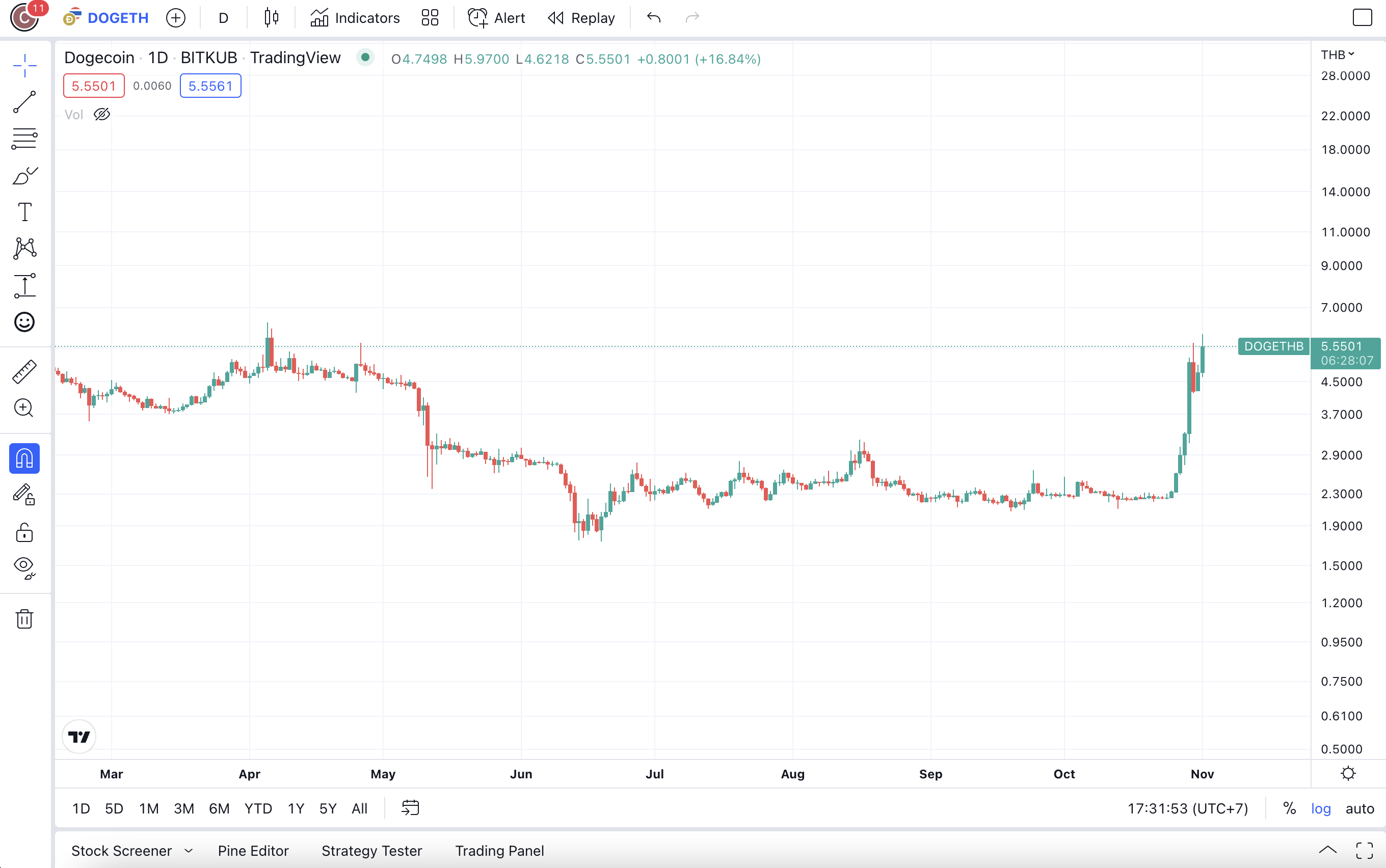This screenshot has height=868, width=1386.
Task: Open the forecasting and measurement tool
Action: pos(24,285)
